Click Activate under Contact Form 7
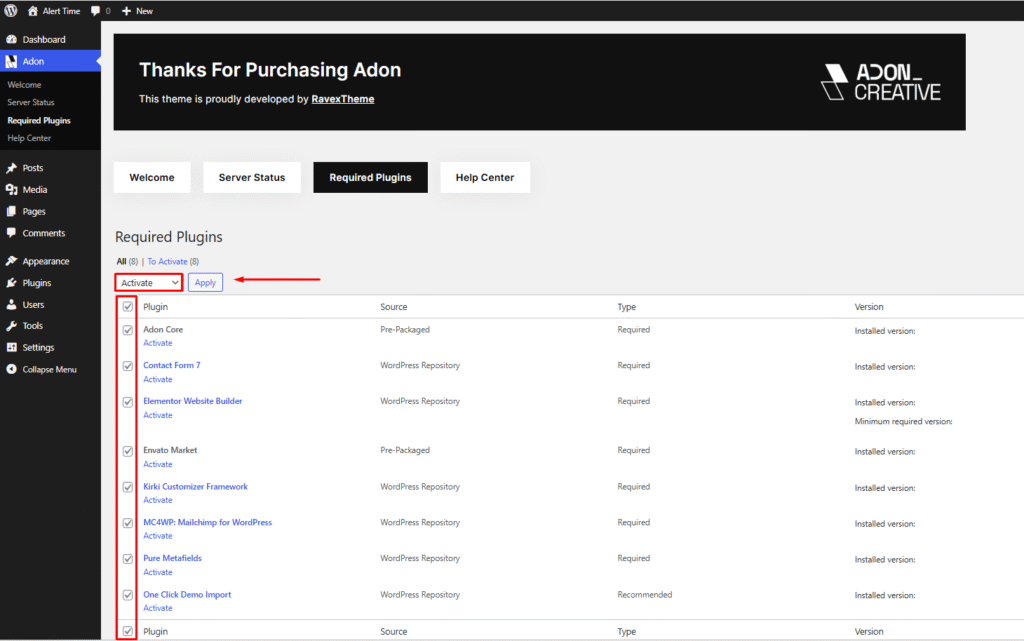The image size is (1024, 641). (x=158, y=379)
